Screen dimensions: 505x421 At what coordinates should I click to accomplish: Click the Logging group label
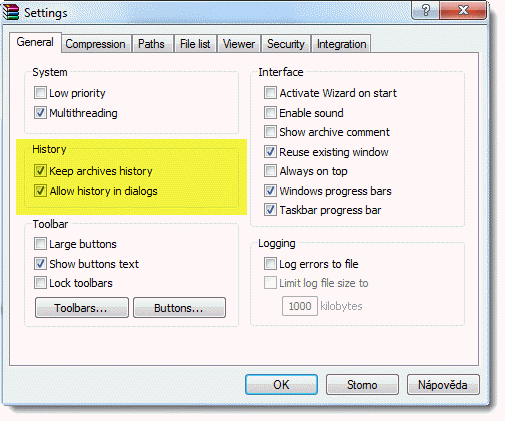[x=277, y=243]
